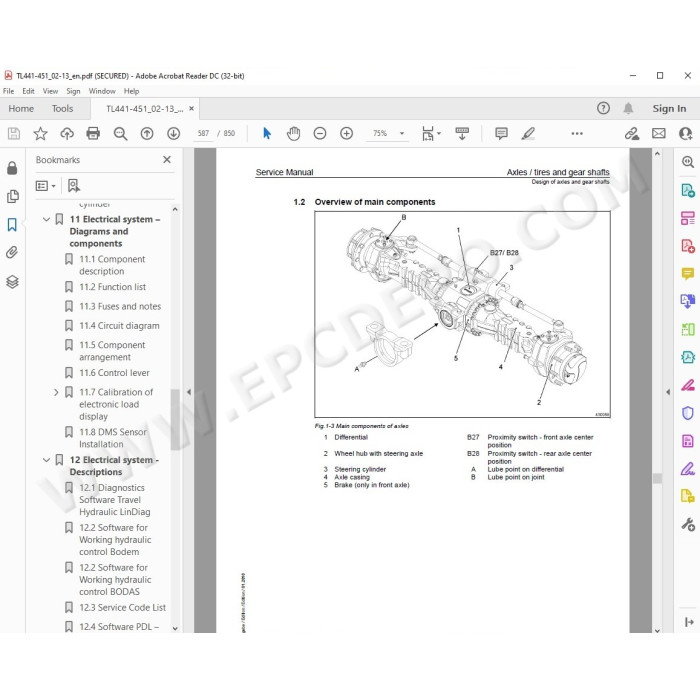The height and width of the screenshot is (700, 700).
Task: Click the read mode scrolling icon
Action: pos(462,133)
